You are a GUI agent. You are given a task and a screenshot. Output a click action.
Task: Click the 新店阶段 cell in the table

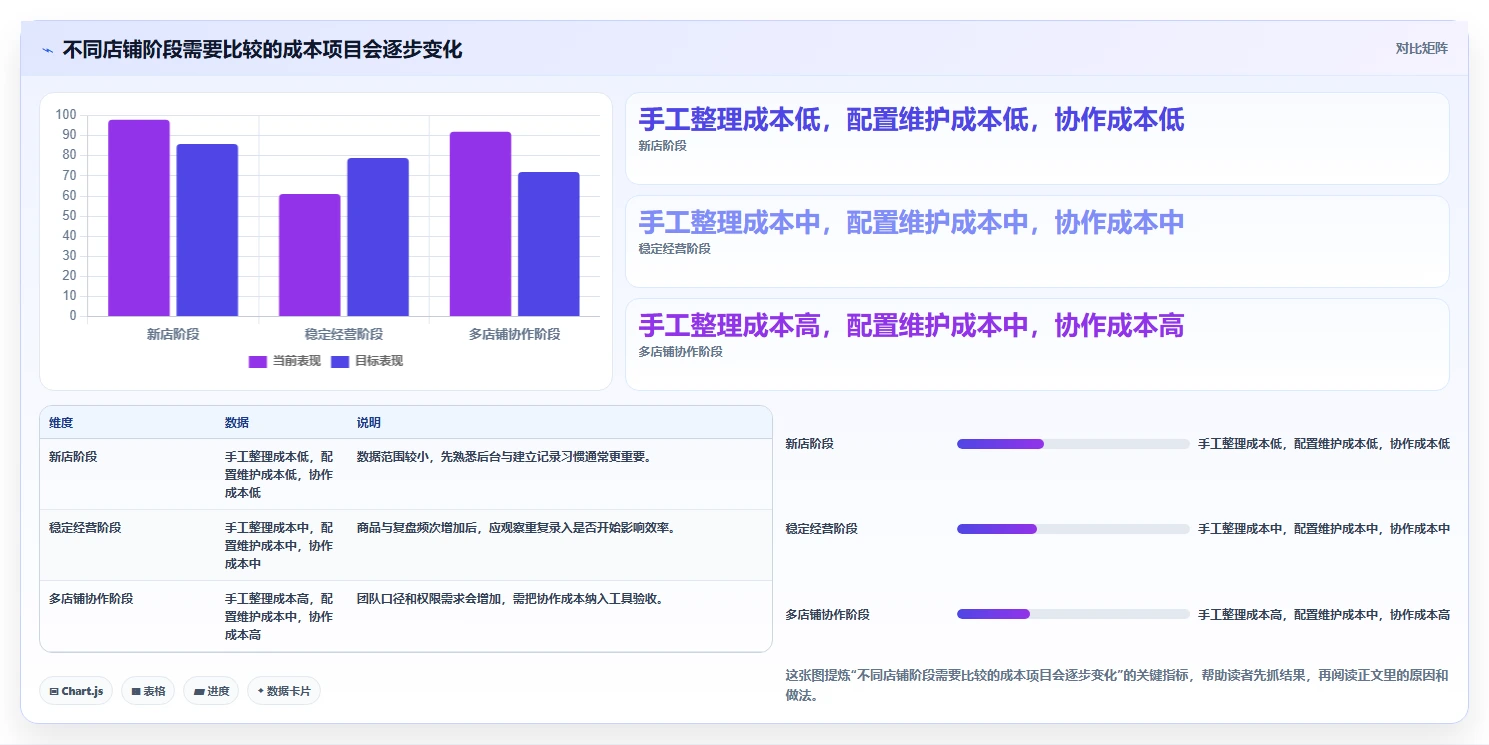tap(73, 457)
